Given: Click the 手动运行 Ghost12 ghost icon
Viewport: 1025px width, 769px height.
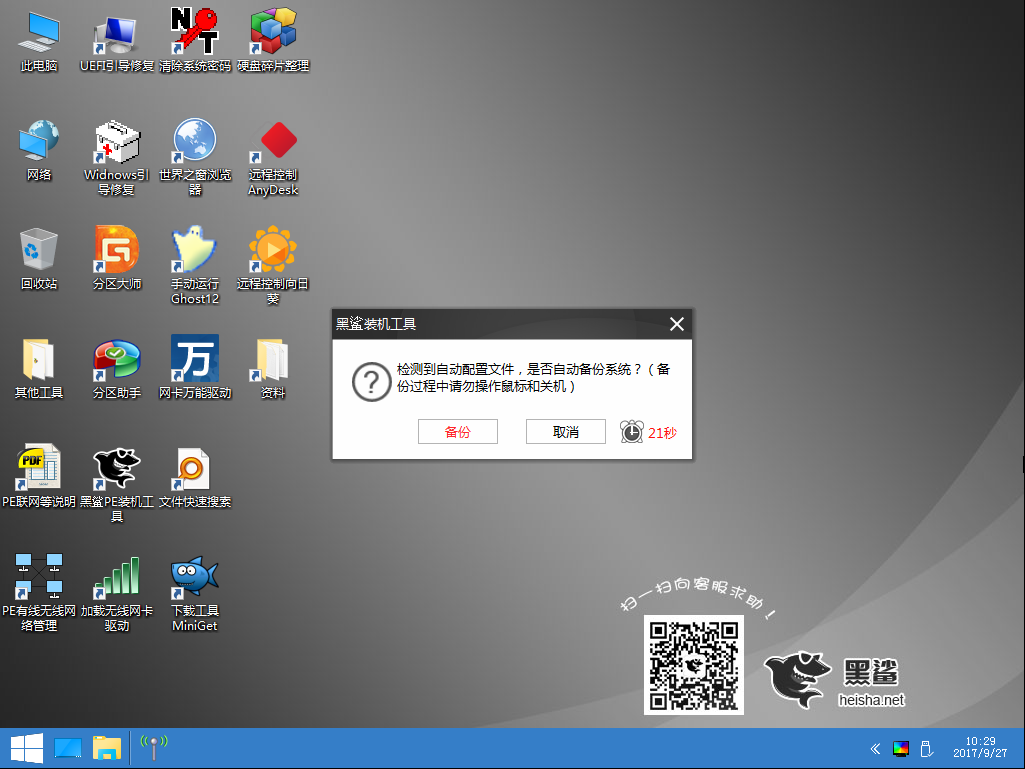Looking at the screenshot, I should pyautogui.click(x=195, y=250).
